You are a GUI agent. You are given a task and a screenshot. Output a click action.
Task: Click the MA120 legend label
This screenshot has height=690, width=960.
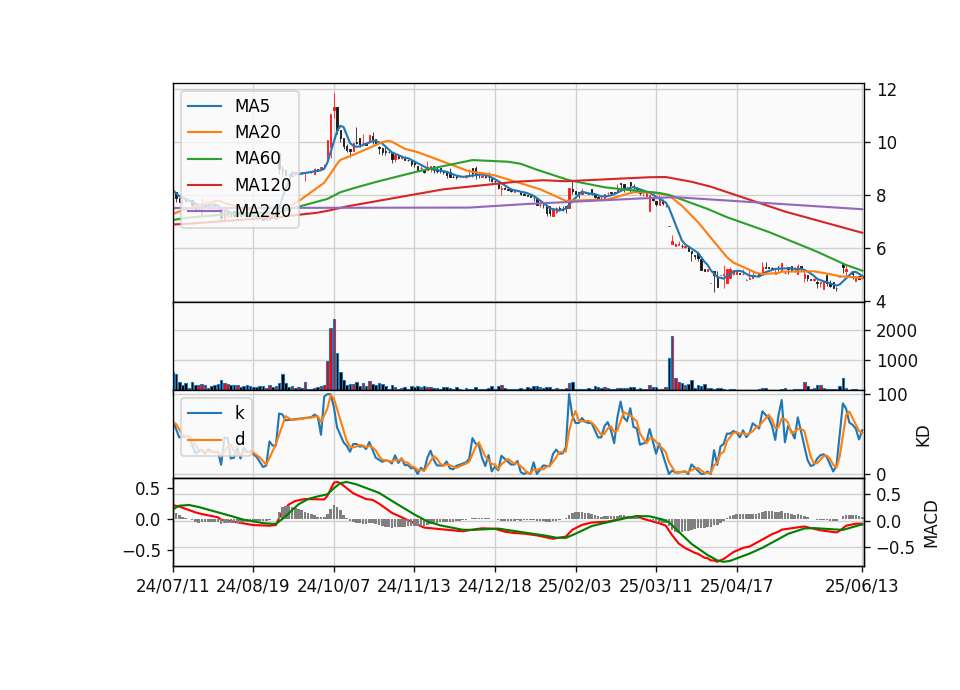pos(263,185)
